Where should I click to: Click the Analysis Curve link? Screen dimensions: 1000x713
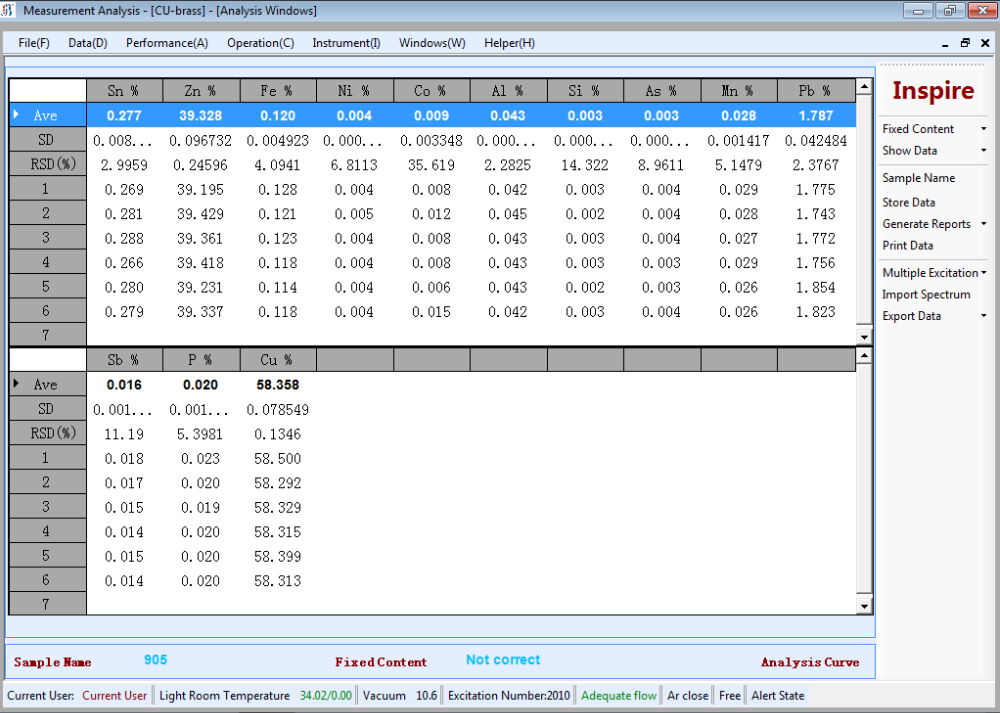810,662
